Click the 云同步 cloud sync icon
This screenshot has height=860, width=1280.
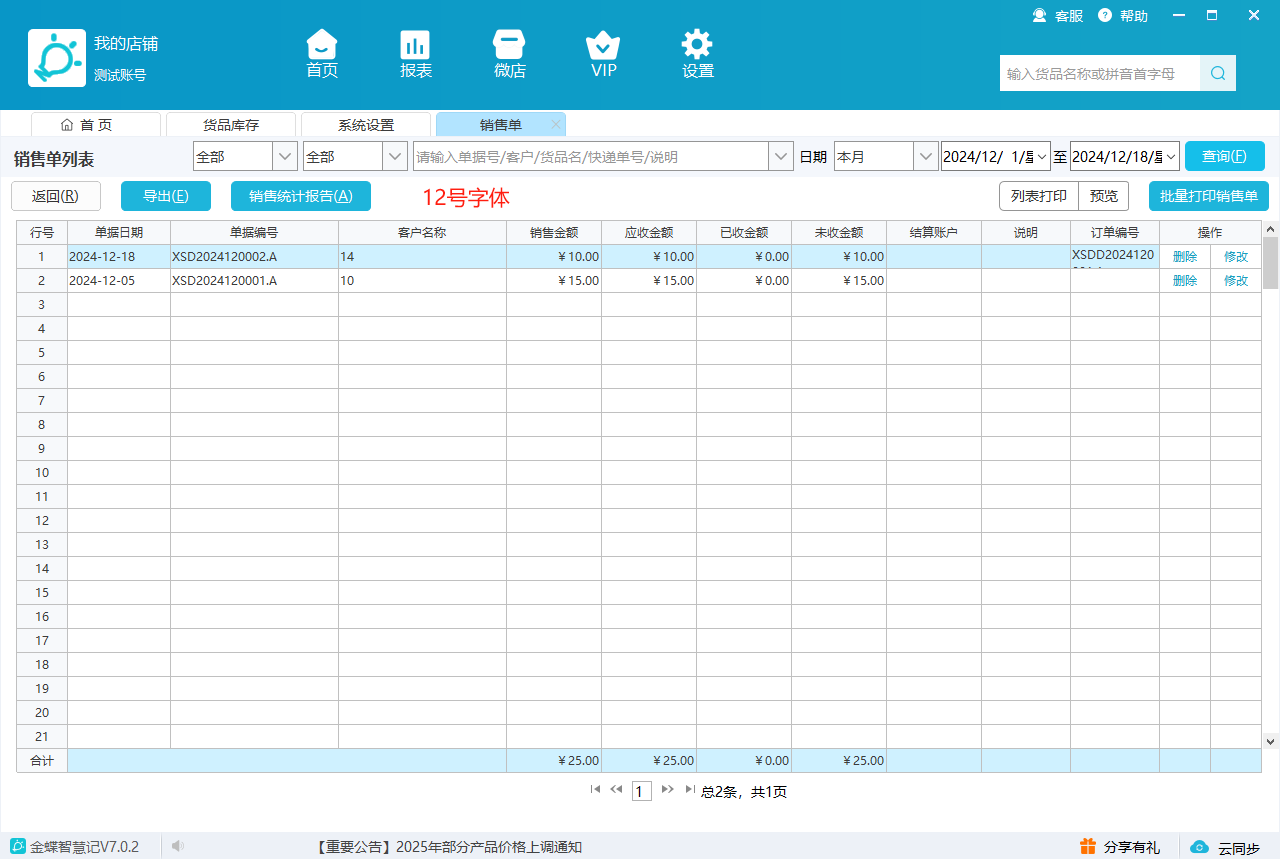tap(1200, 847)
